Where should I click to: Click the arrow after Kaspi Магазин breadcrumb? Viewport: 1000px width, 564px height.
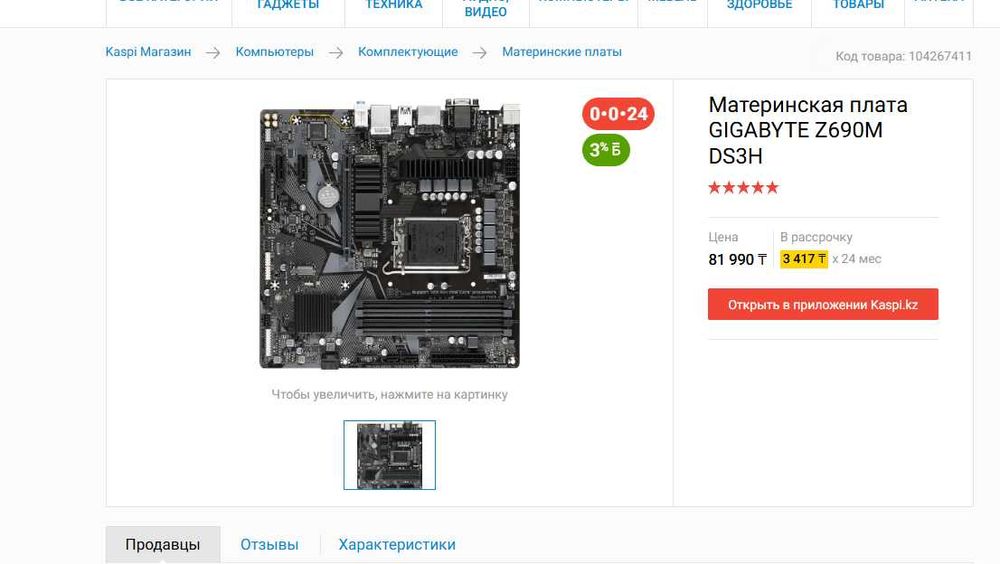[x=213, y=53]
